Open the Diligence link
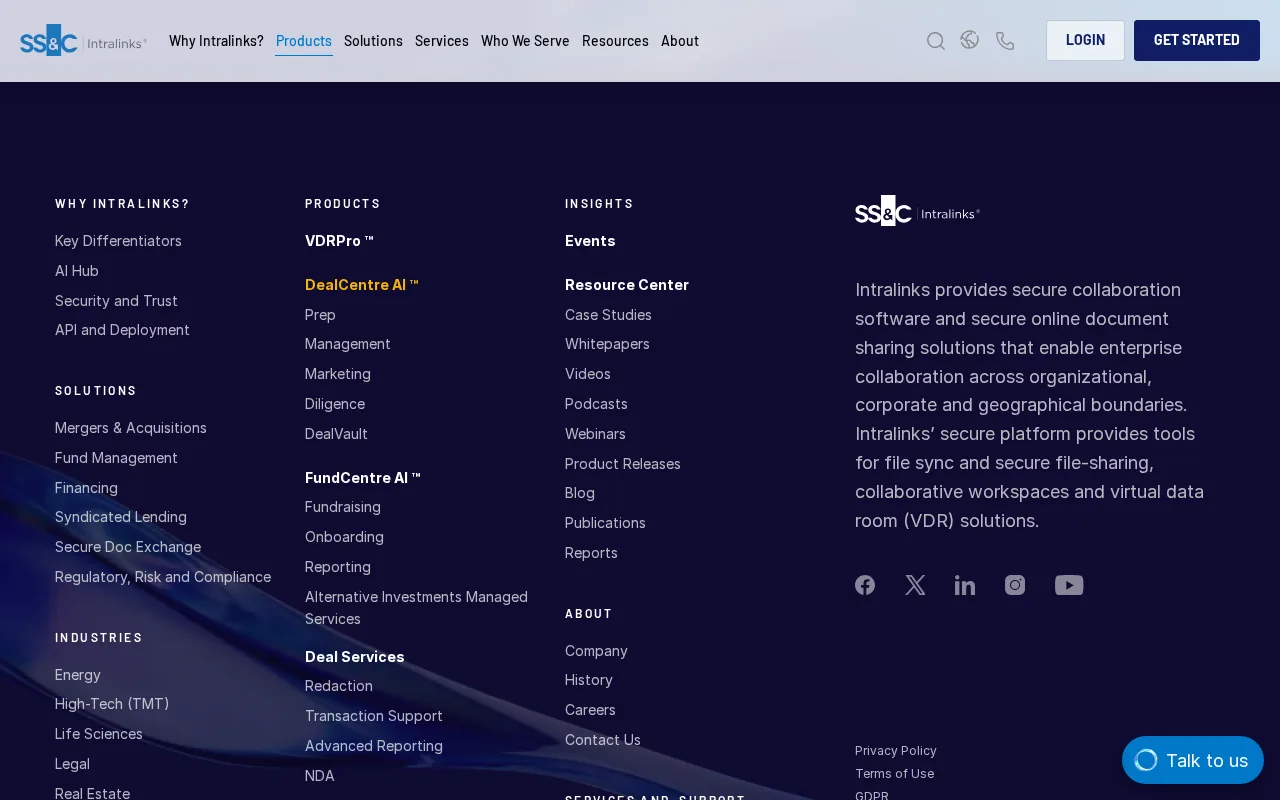 click(x=335, y=404)
